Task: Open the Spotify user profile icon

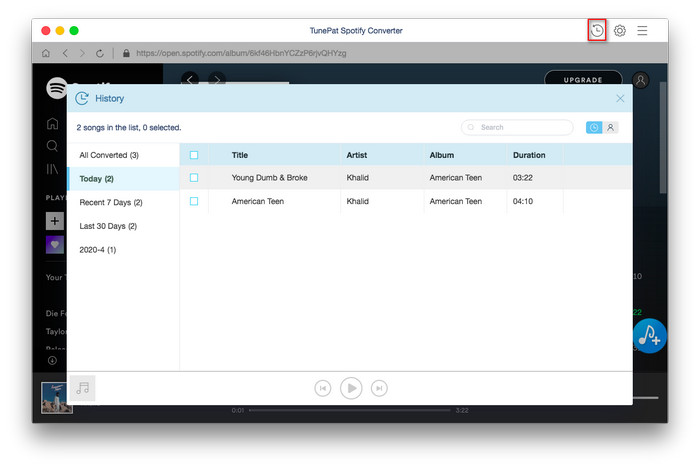Action: (641, 80)
